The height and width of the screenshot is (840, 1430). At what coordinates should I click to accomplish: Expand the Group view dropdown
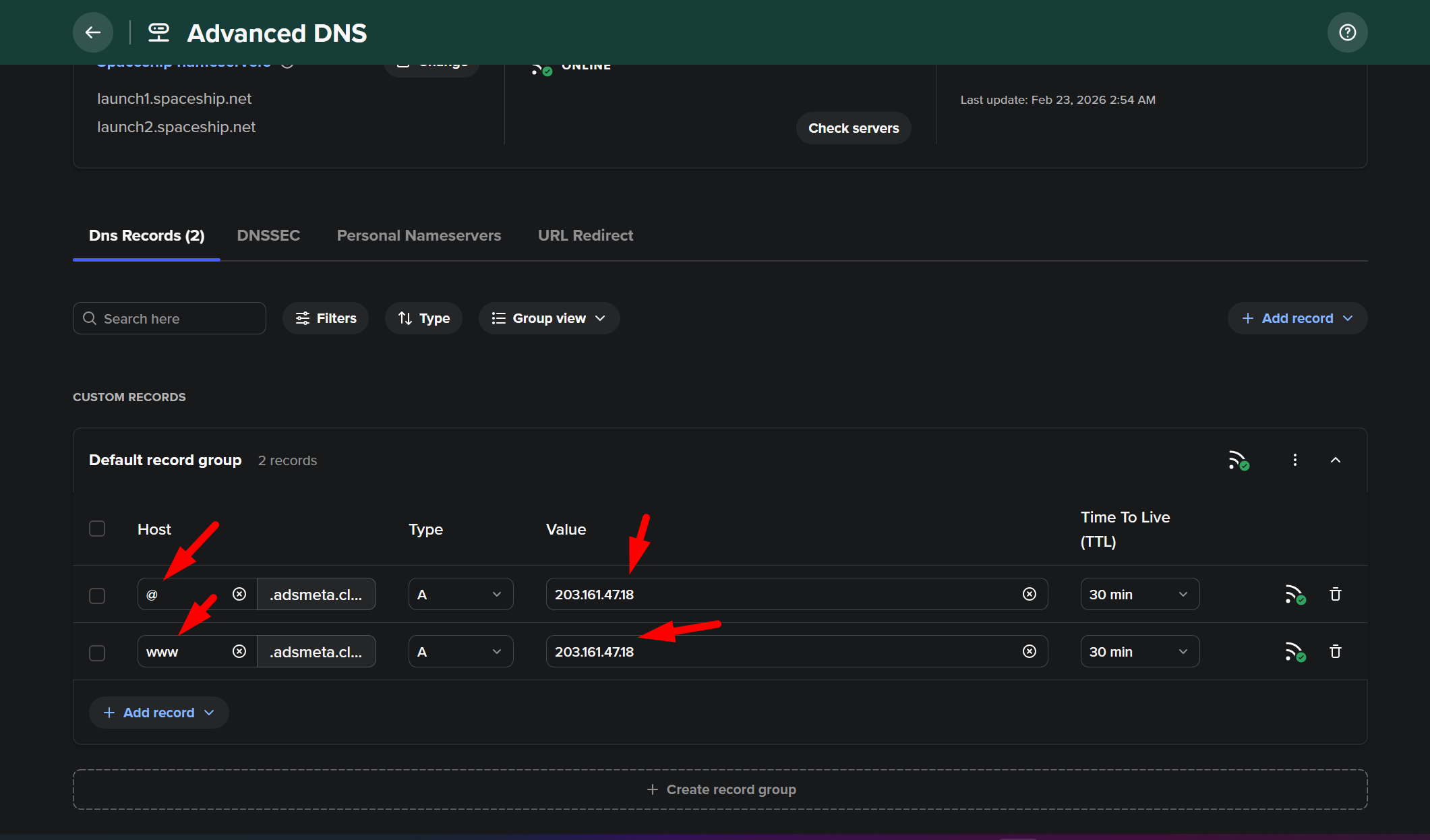coord(549,318)
